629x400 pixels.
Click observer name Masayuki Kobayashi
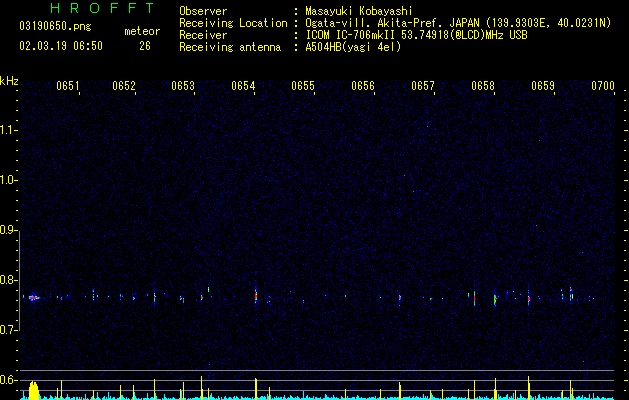(359, 11)
